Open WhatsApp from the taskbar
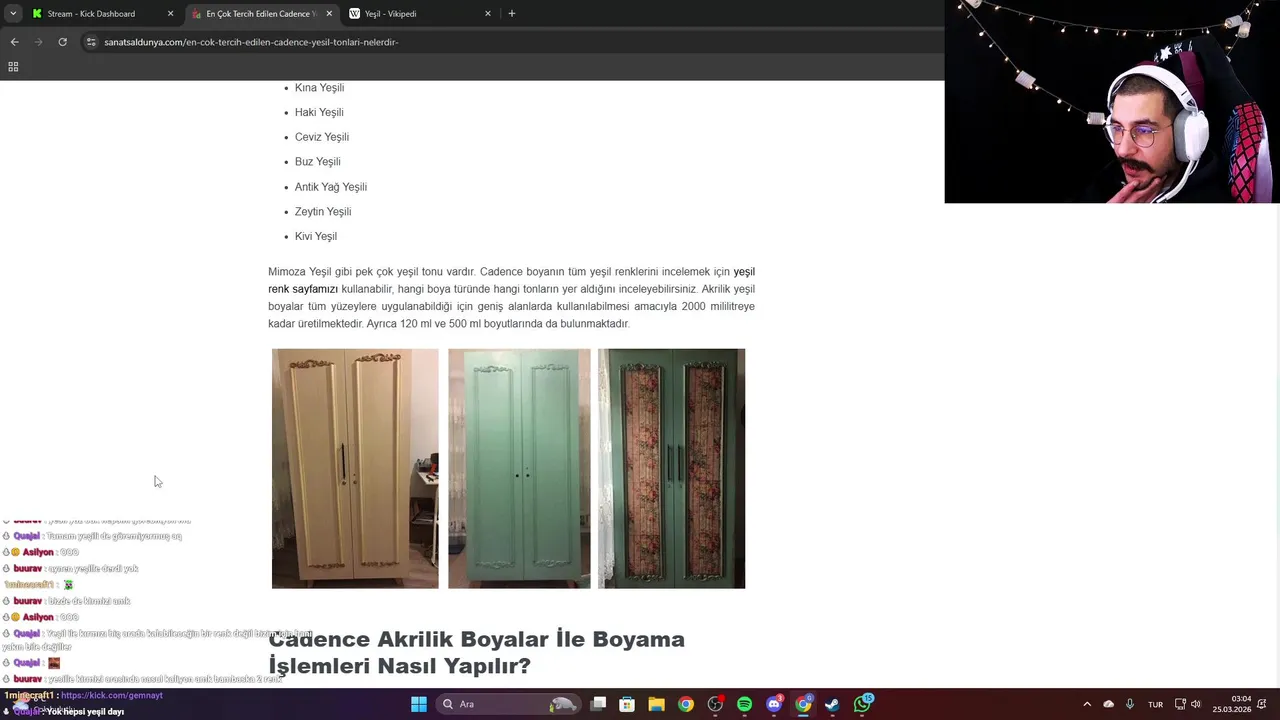The height and width of the screenshot is (720, 1280). (863, 704)
